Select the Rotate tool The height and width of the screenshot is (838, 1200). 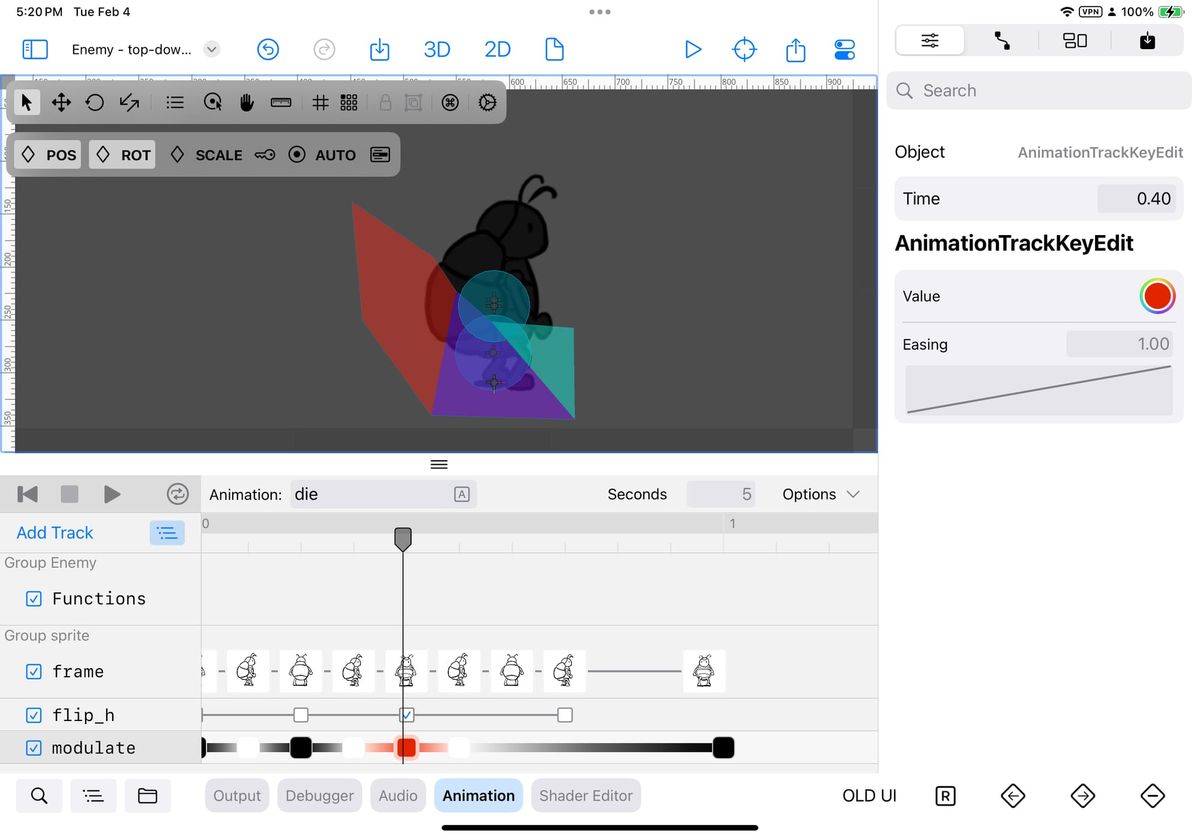click(x=95, y=102)
